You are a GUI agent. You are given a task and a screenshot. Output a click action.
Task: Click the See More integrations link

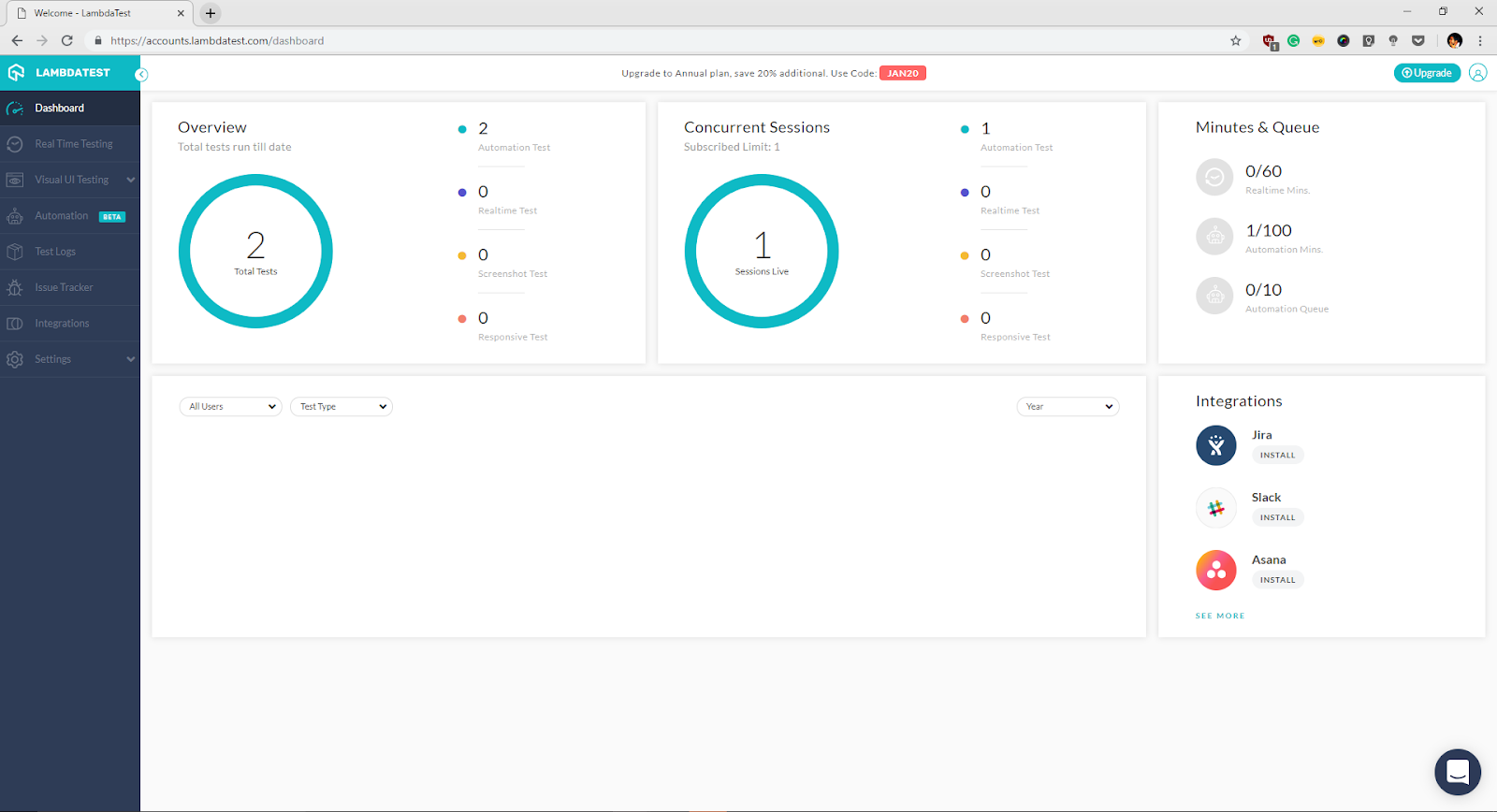pos(1219,616)
